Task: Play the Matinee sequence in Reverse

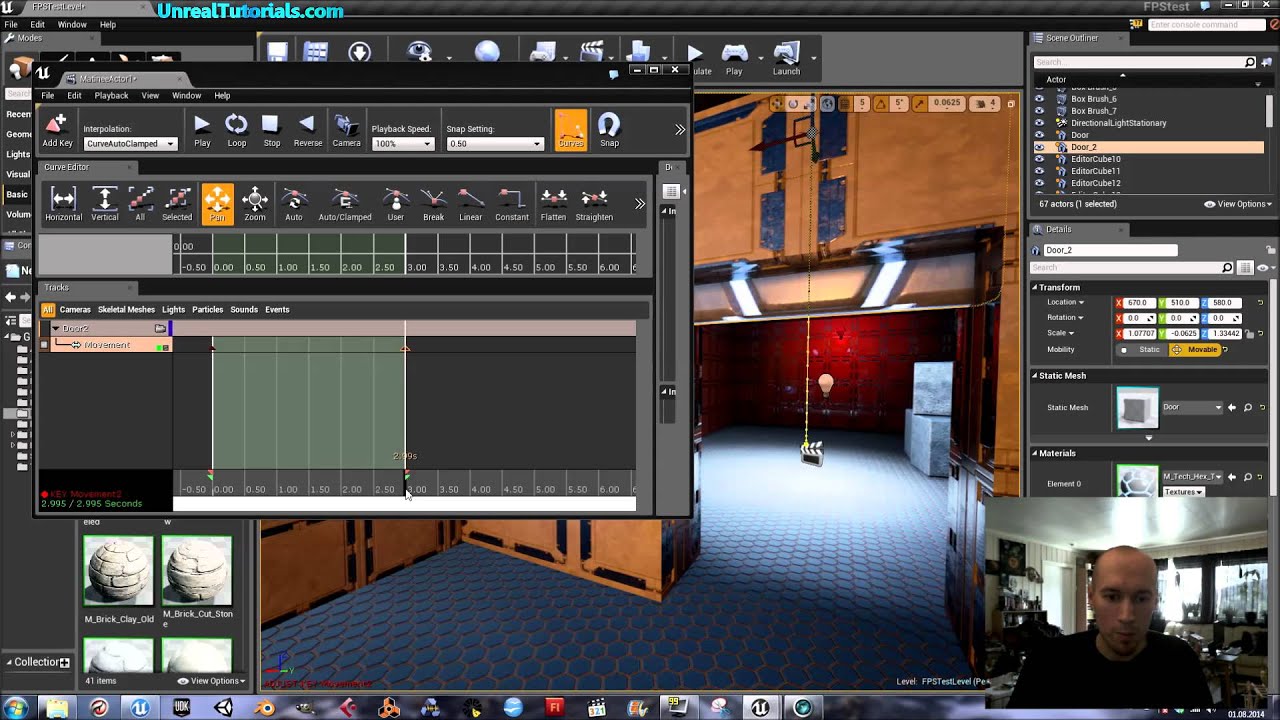Action: coord(307,130)
